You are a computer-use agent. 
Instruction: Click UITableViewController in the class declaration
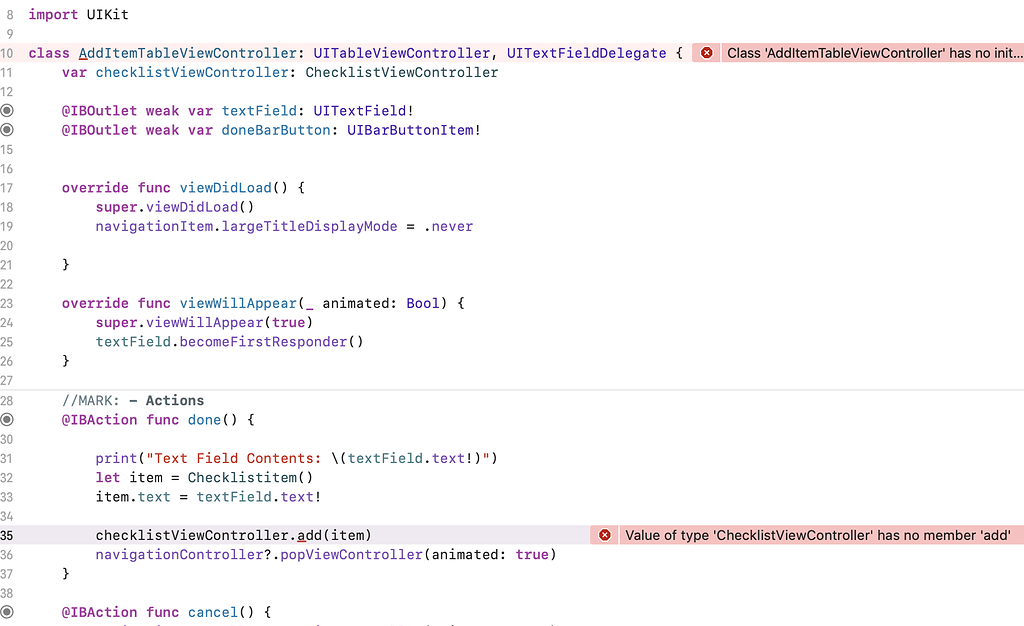pyautogui.click(x=402, y=53)
